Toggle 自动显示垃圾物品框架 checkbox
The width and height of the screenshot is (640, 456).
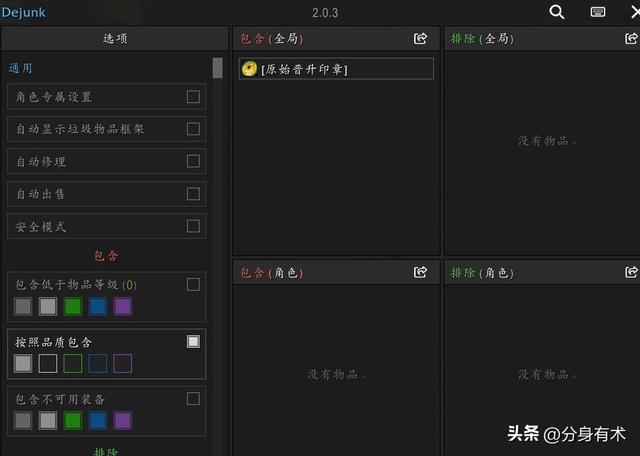pos(193,129)
